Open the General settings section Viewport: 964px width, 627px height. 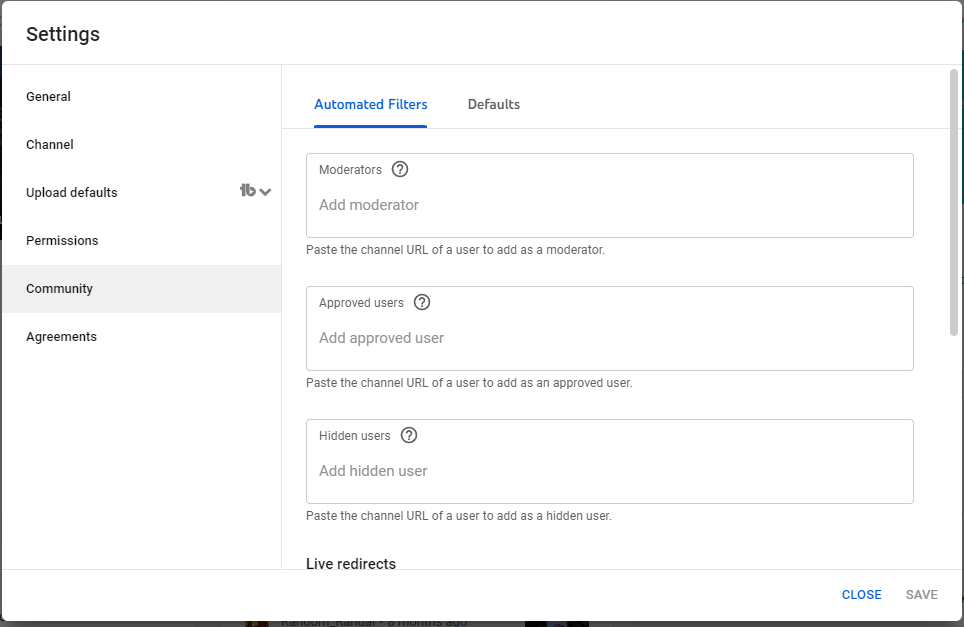48,97
